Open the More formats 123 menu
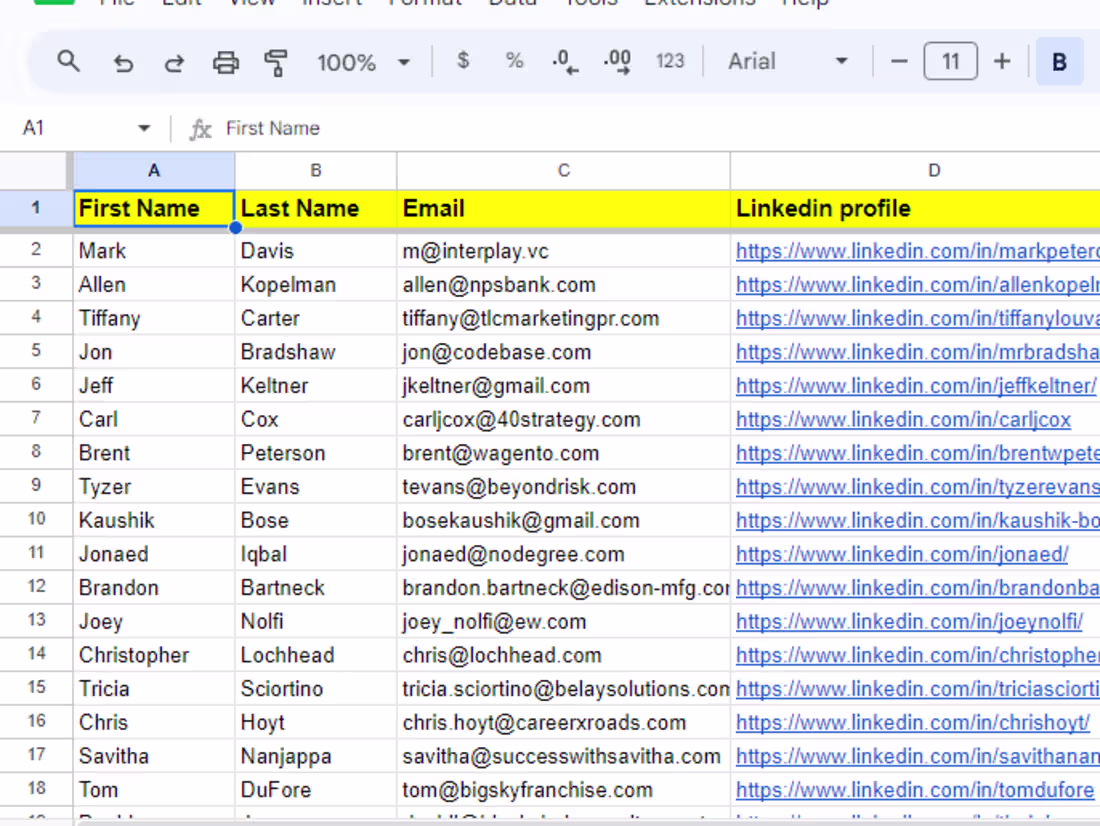The image size is (1100, 826). tap(670, 61)
